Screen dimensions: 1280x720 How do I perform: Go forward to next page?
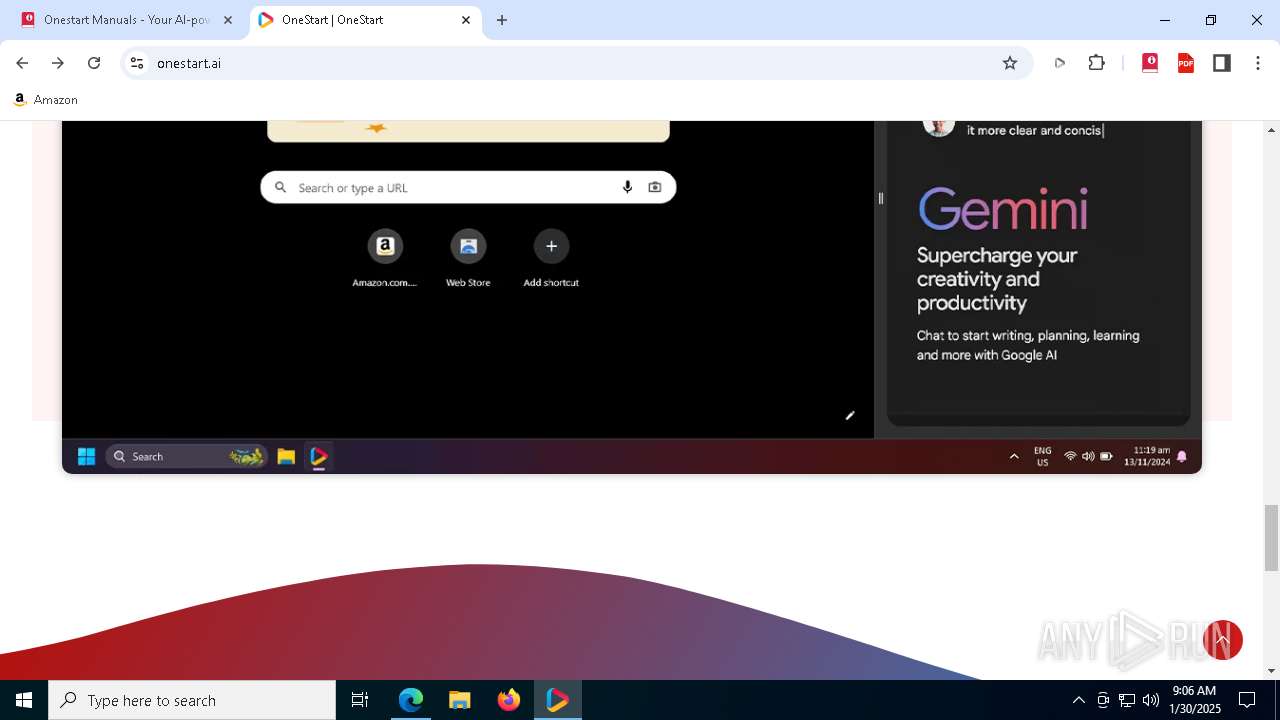[x=58, y=63]
